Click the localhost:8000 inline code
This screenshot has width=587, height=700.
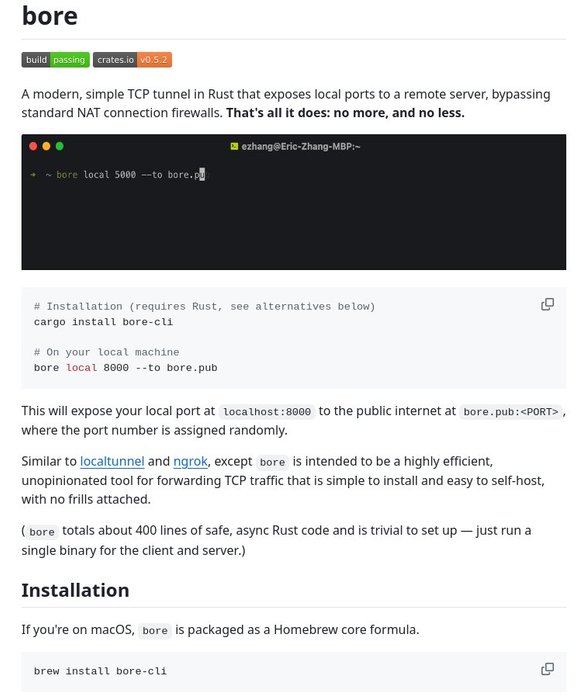click(267, 412)
